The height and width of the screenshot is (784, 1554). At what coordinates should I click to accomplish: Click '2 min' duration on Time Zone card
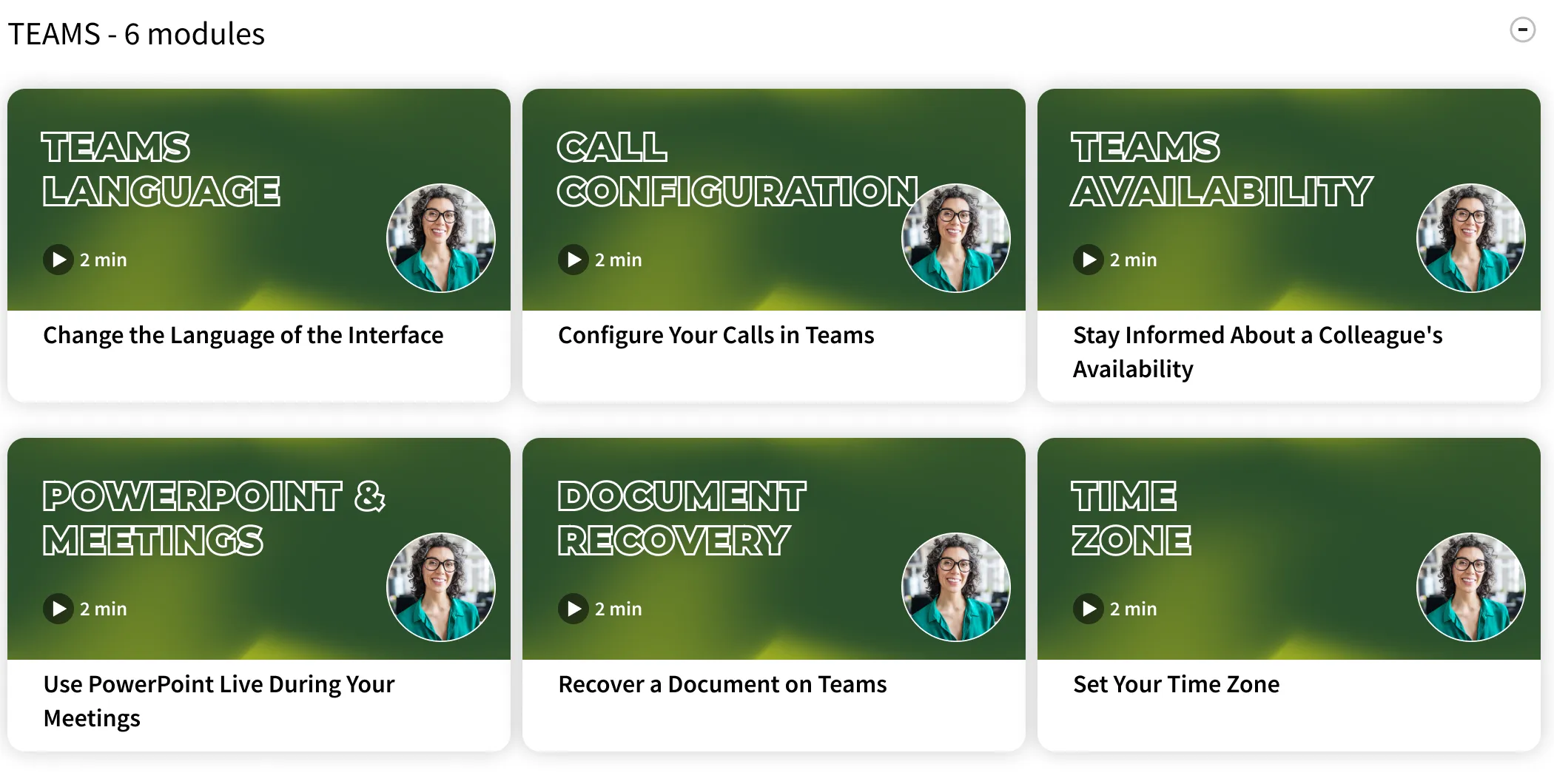1134,609
